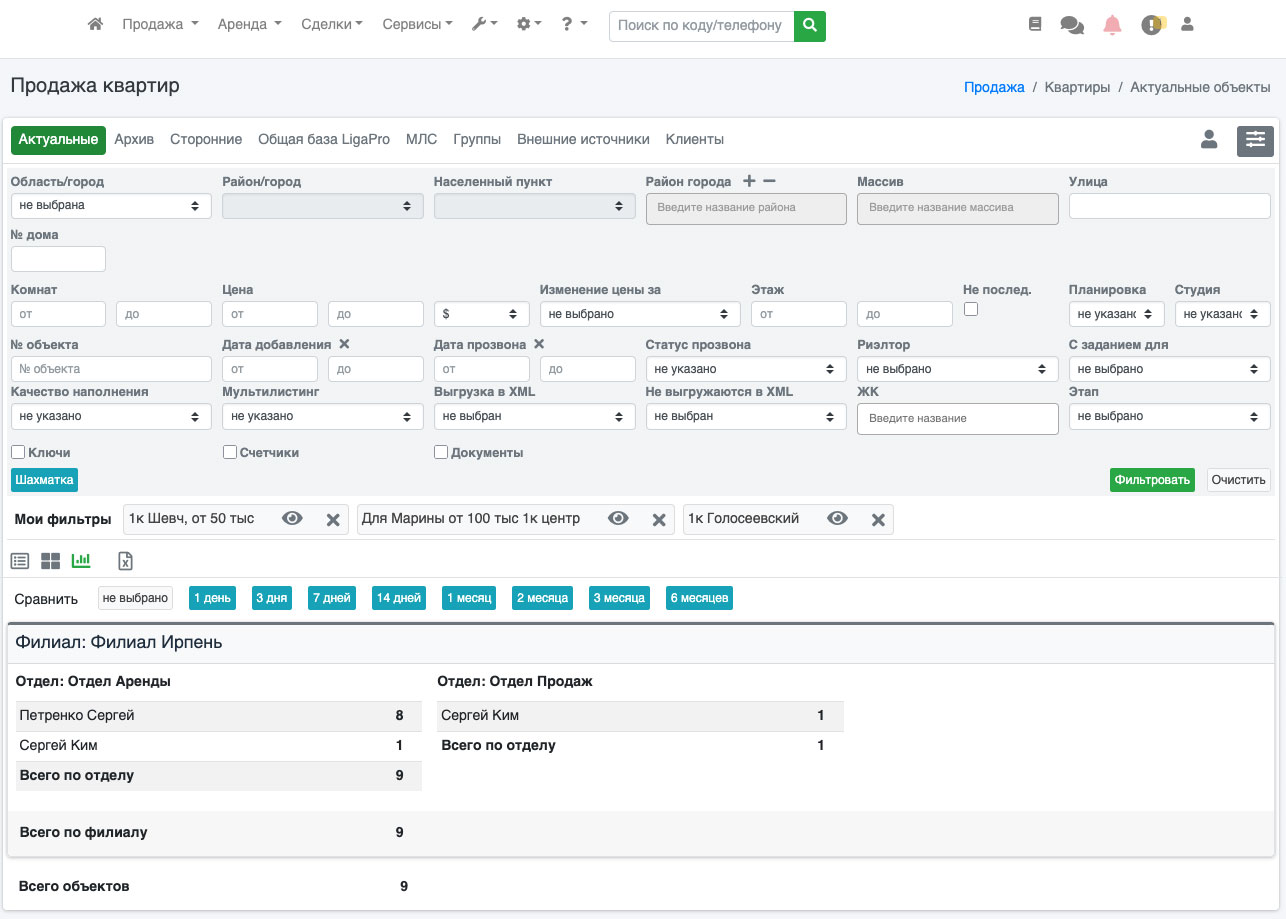The image size is (1286, 919).
Task: Compare over 7 дней period
Action: click(331, 598)
